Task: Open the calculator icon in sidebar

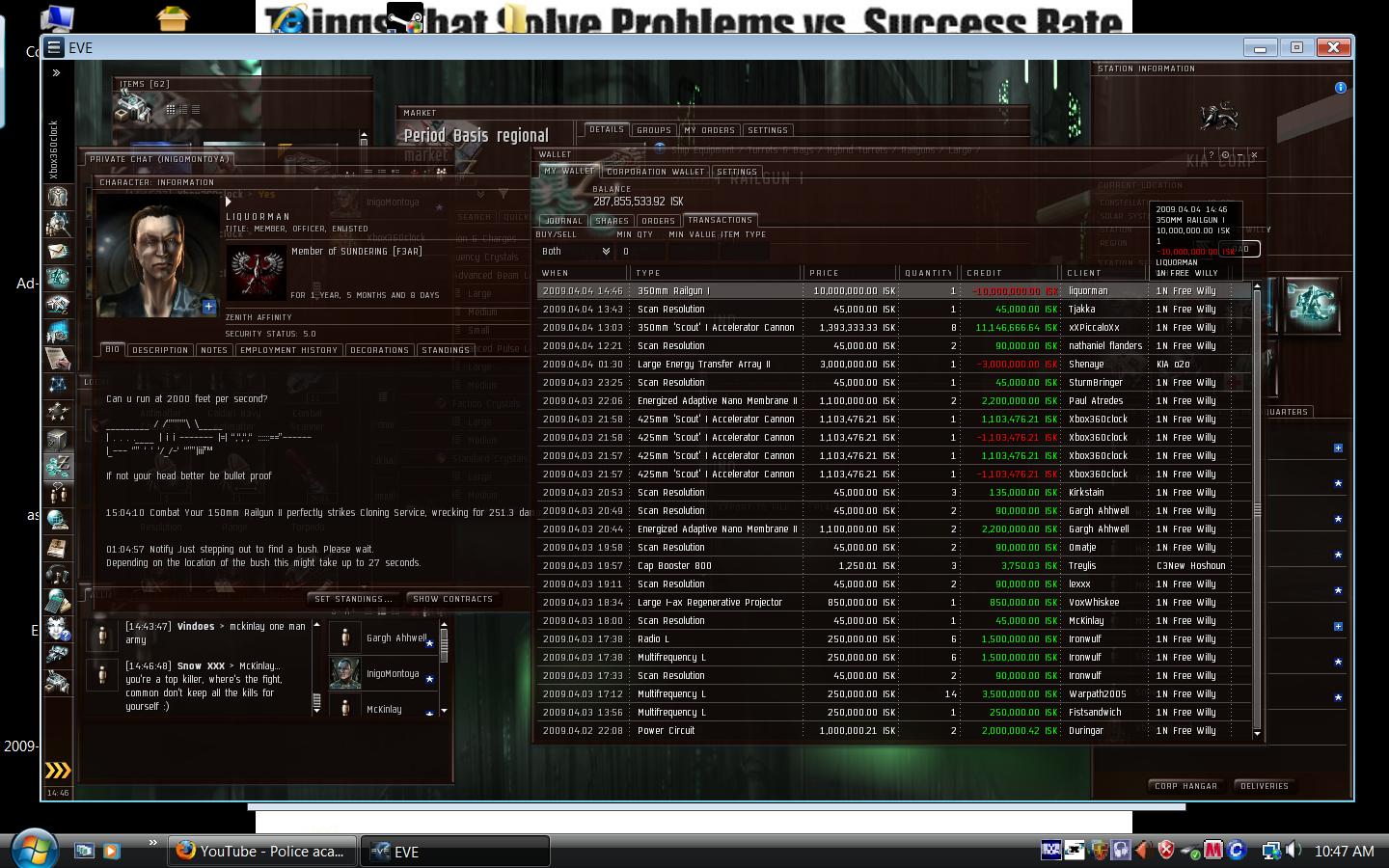Action: pyautogui.click(x=58, y=602)
